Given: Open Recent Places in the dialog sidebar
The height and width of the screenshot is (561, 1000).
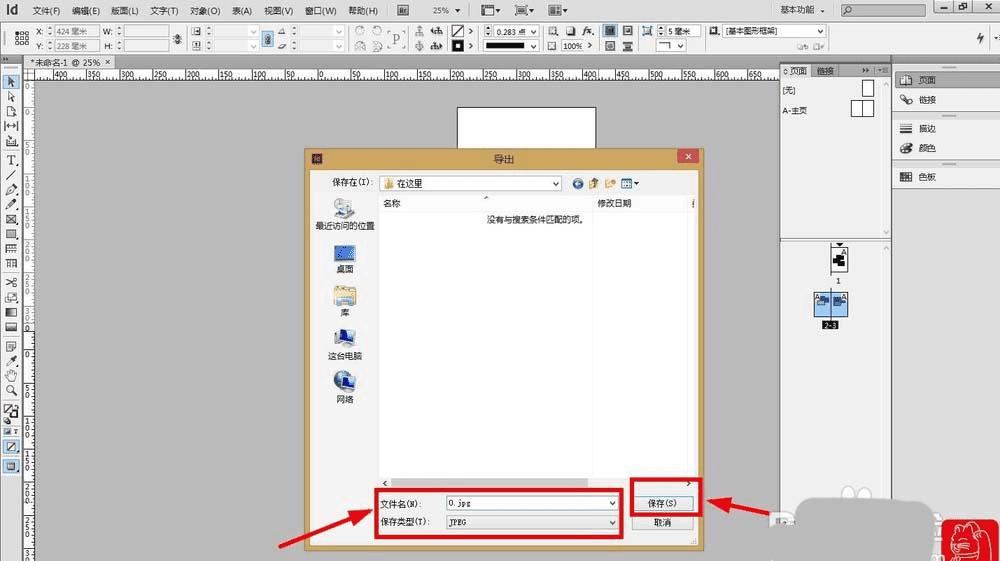Looking at the screenshot, I should point(344,214).
